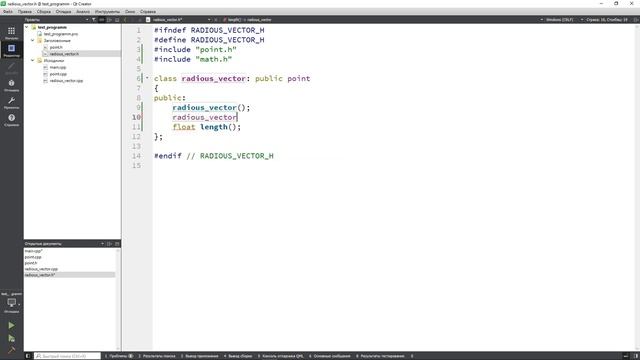Open the Welcome (Начало) mode
The height and width of the screenshot is (360, 640).
[x=11, y=33]
